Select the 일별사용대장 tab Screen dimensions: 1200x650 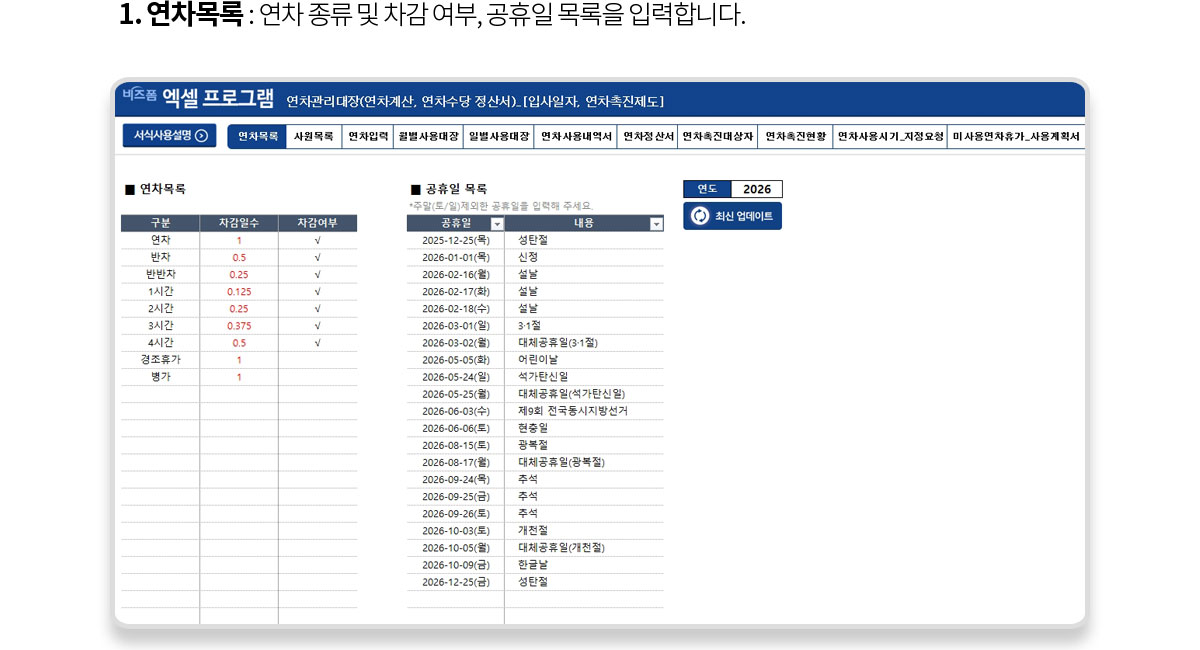[498, 137]
